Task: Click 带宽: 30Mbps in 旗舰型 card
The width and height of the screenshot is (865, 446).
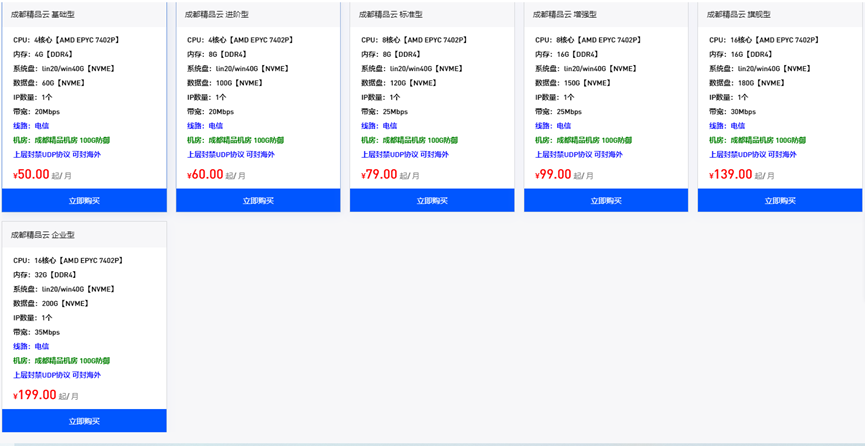Action: tap(732, 112)
